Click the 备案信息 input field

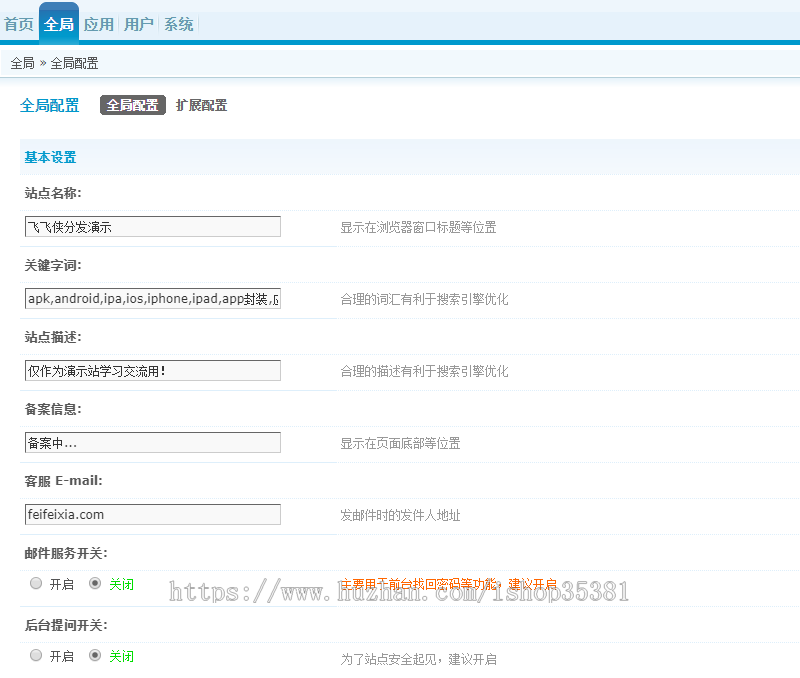point(153,442)
